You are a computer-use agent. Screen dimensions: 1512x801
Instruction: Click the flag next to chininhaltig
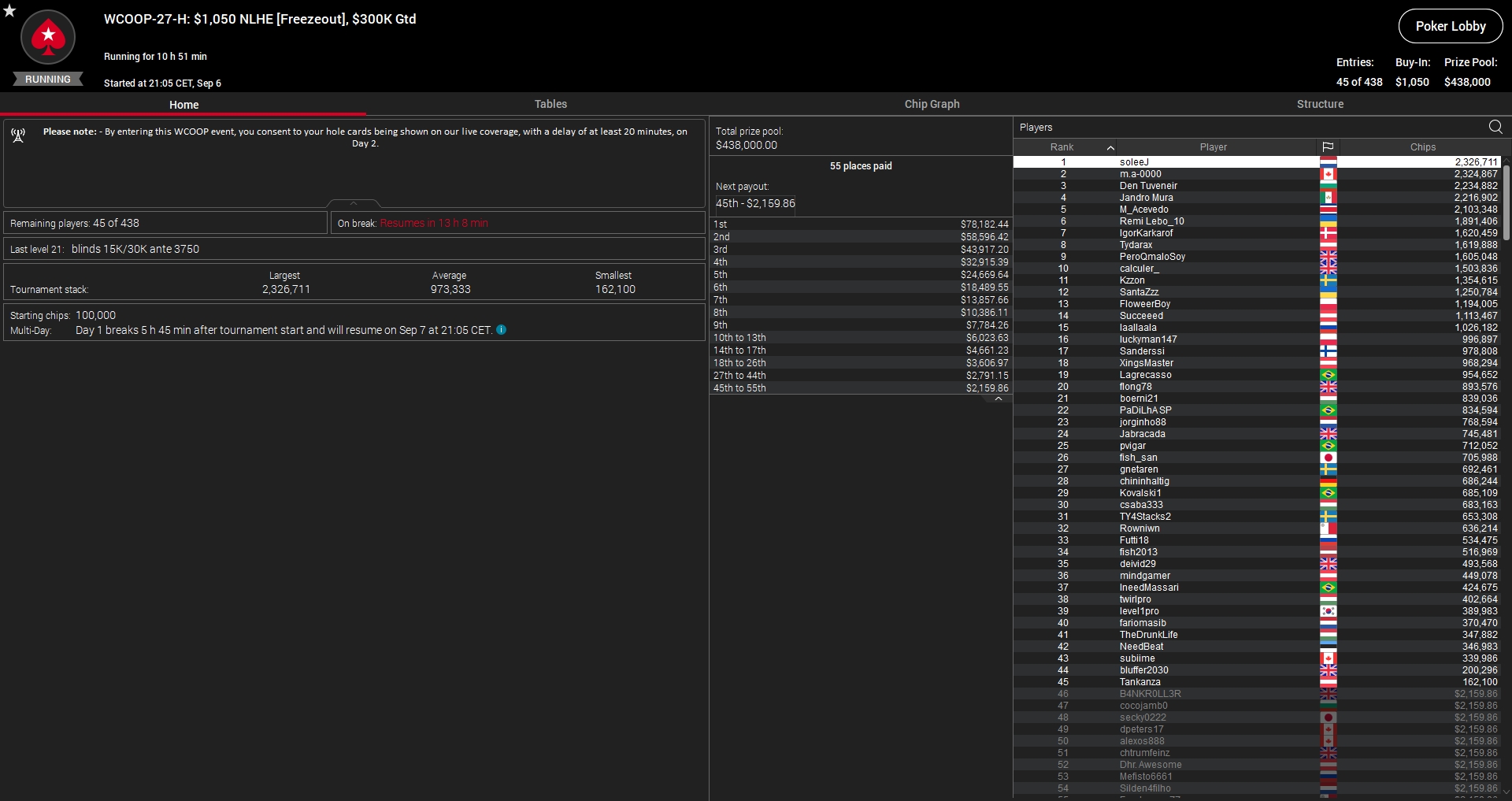point(1329,481)
